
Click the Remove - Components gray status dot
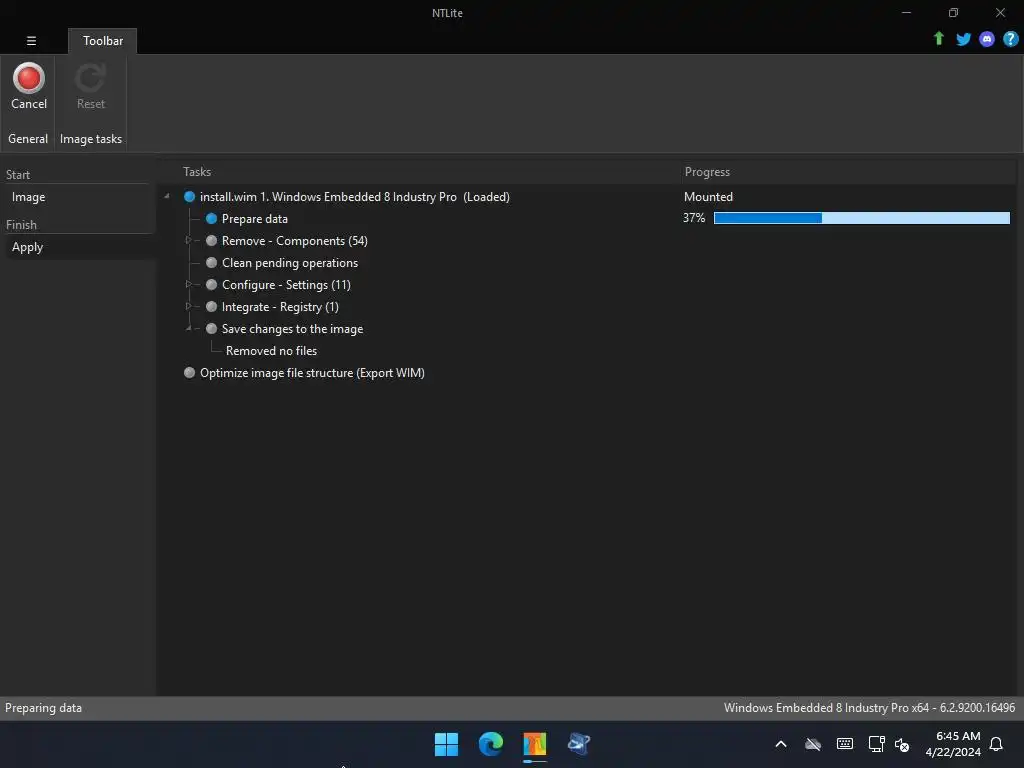click(211, 240)
